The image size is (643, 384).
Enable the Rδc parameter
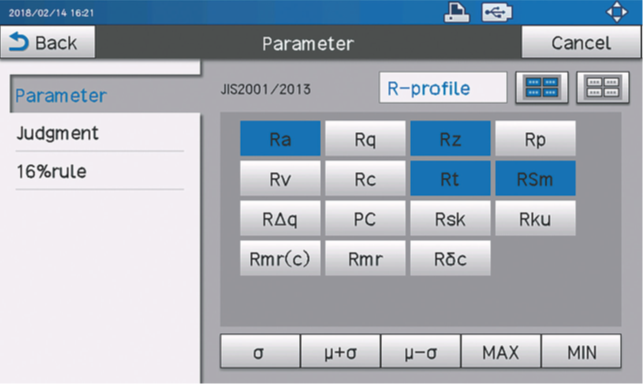click(x=450, y=258)
